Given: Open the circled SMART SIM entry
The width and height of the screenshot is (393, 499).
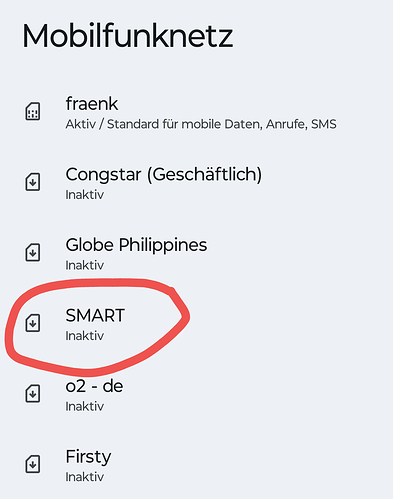Looking at the screenshot, I should (196, 324).
